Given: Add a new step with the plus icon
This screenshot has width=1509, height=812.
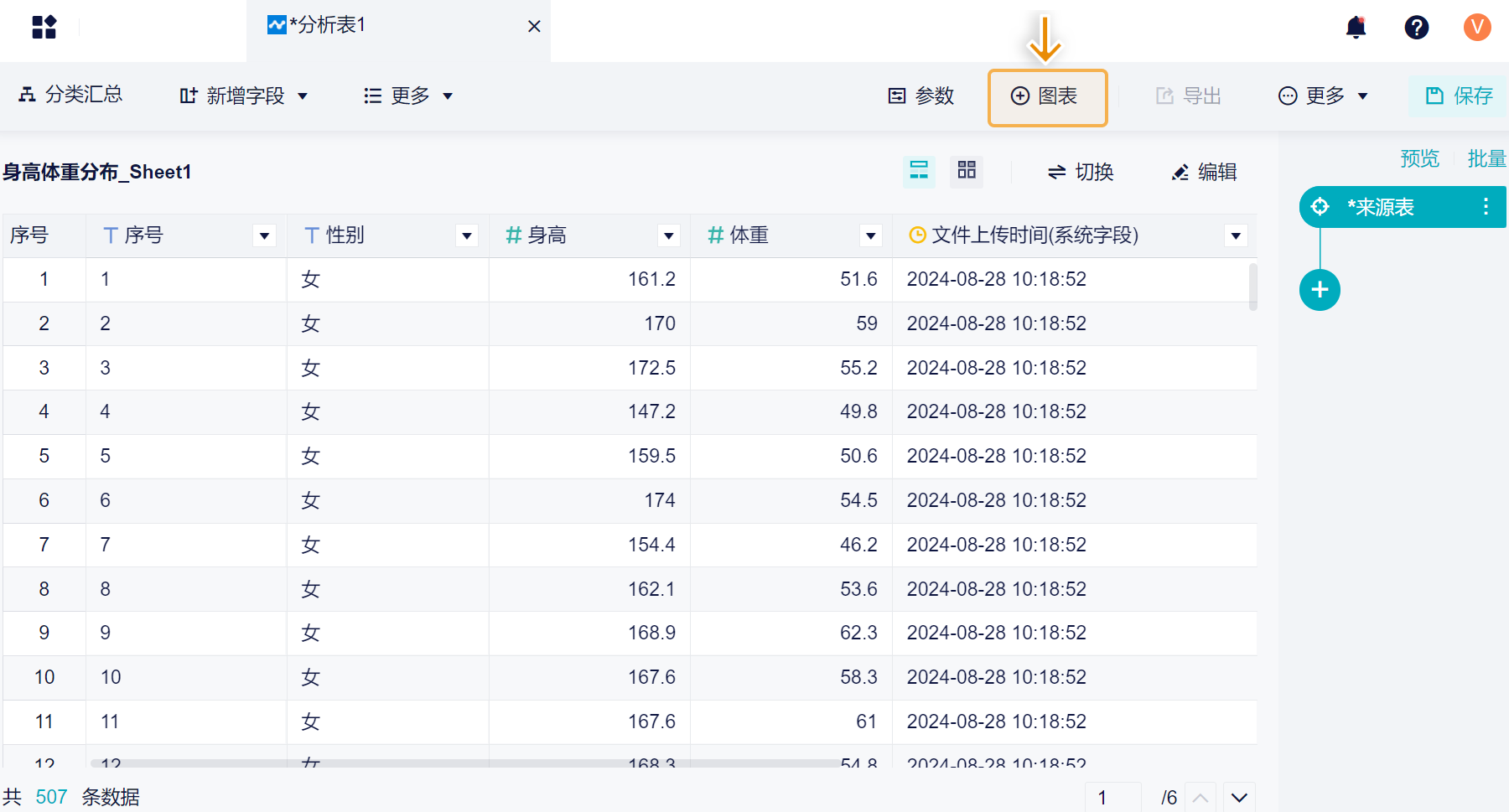Looking at the screenshot, I should (x=1320, y=290).
